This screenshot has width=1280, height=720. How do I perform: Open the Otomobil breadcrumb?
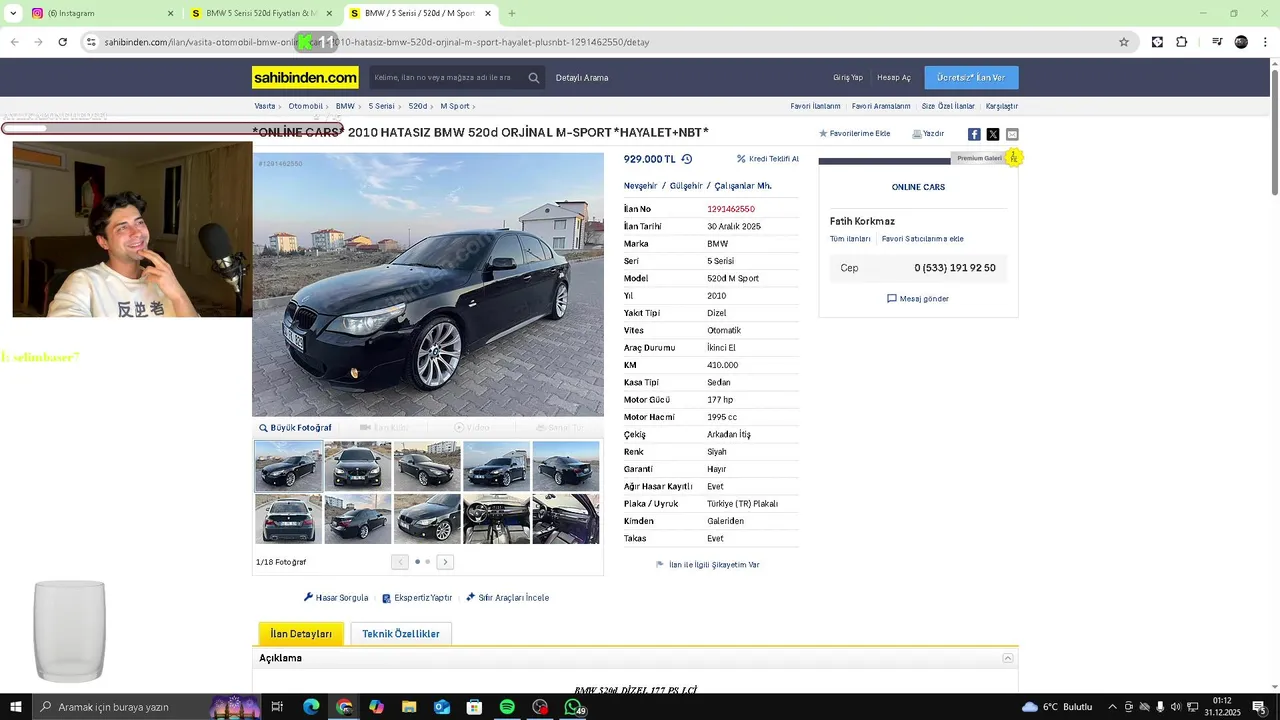coord(305,106)
